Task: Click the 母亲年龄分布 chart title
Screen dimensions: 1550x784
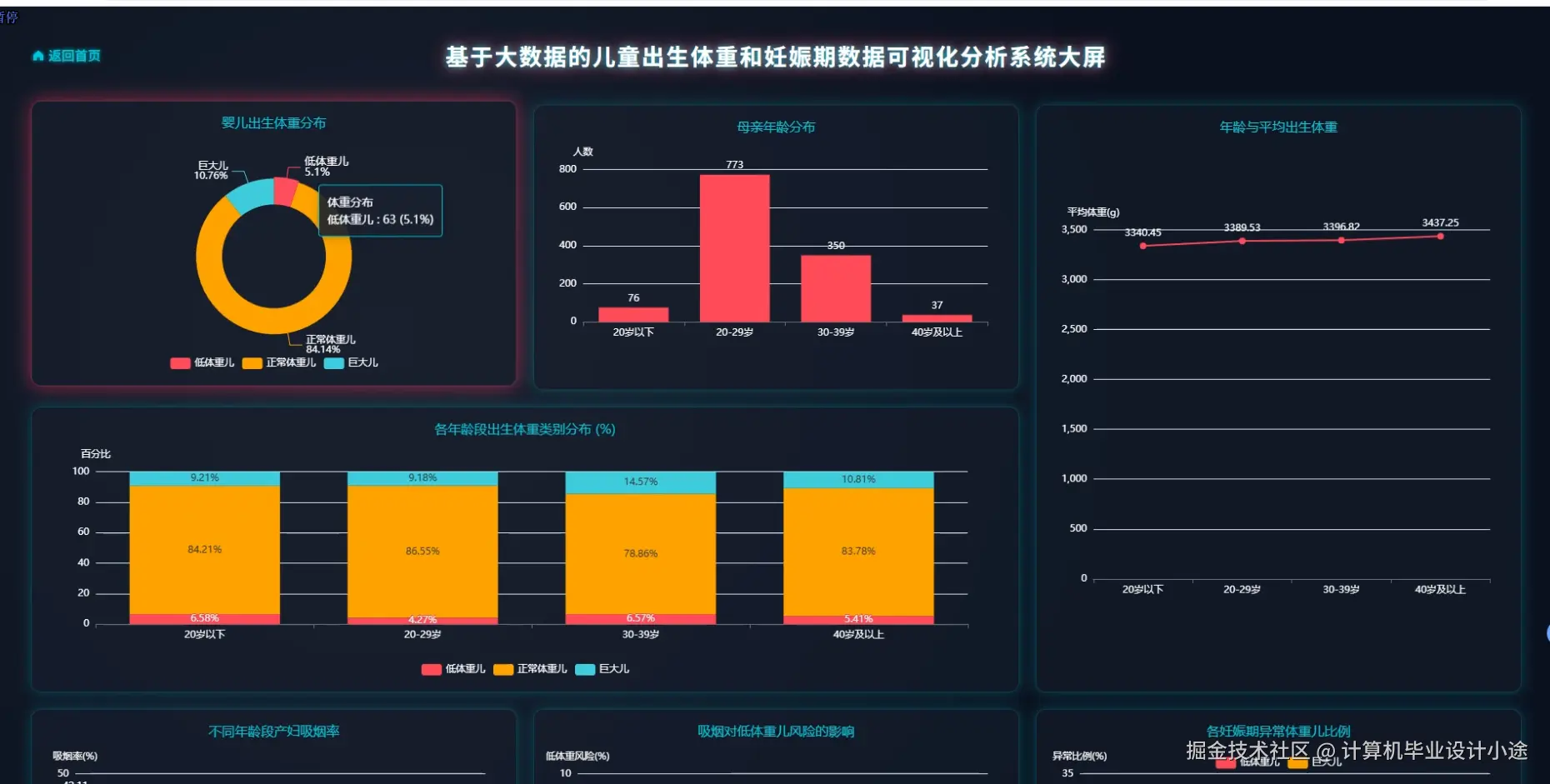Action: click(776, 127)
